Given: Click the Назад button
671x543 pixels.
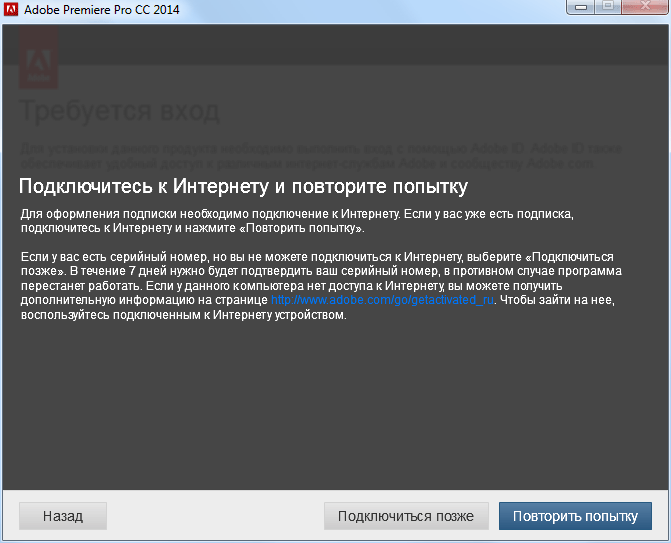Looking at the screenshot, I should 62,516.
